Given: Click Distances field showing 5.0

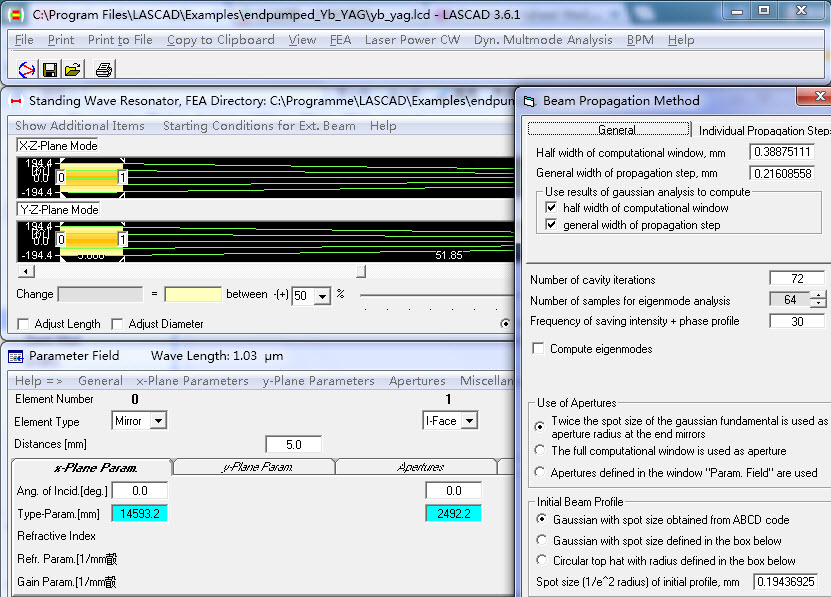Looking at the screenshot, I should pos(293,444).
